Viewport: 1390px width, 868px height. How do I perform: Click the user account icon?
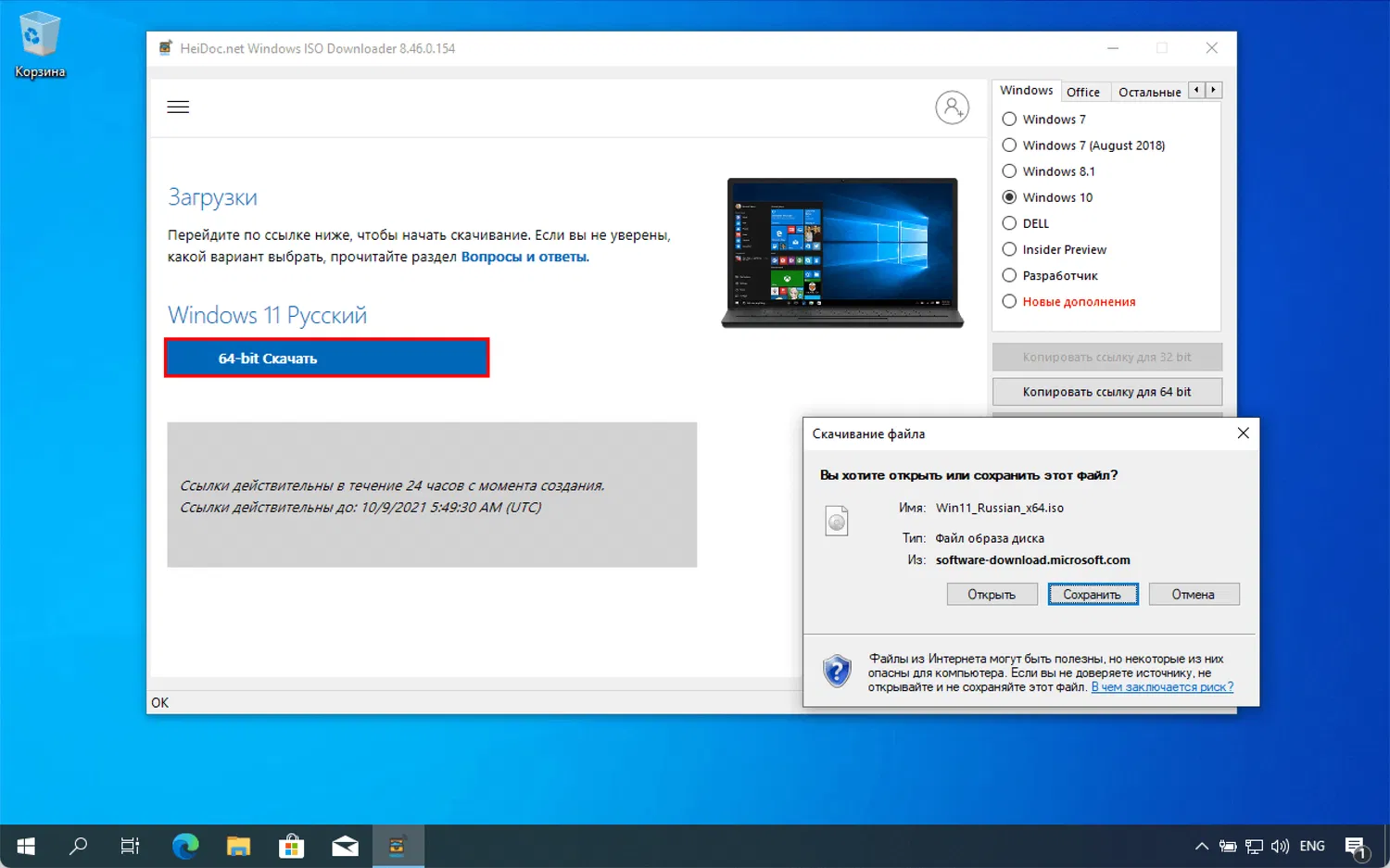(953, 107)
